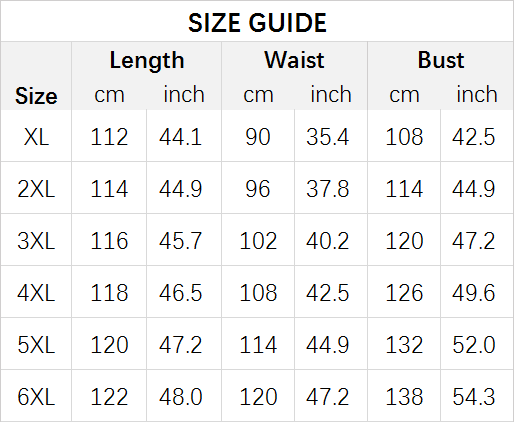
Task: Click 6XL bust value 54.3 inch
Action: pos(473,397)
